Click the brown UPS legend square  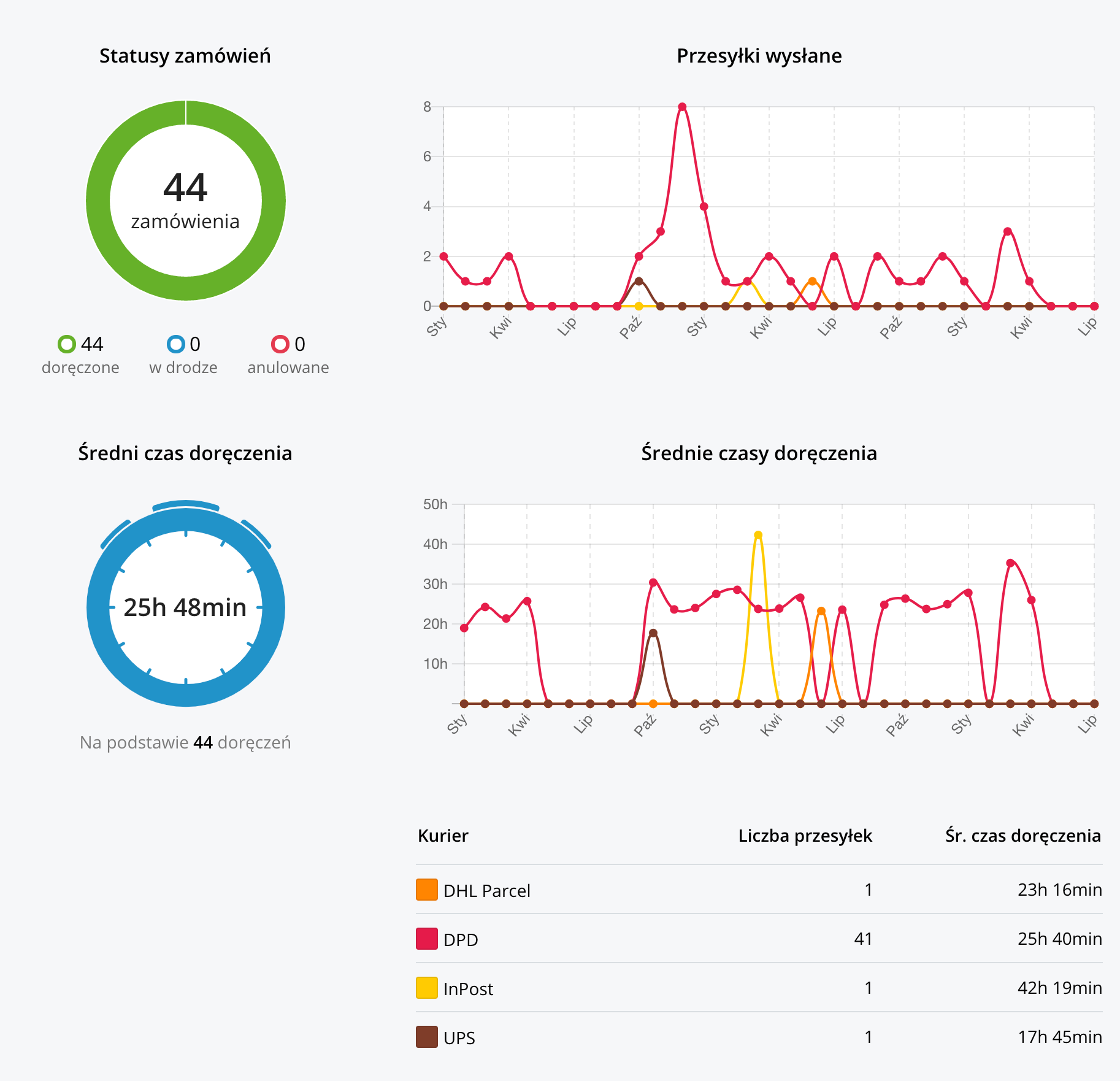coord(426,1037)
